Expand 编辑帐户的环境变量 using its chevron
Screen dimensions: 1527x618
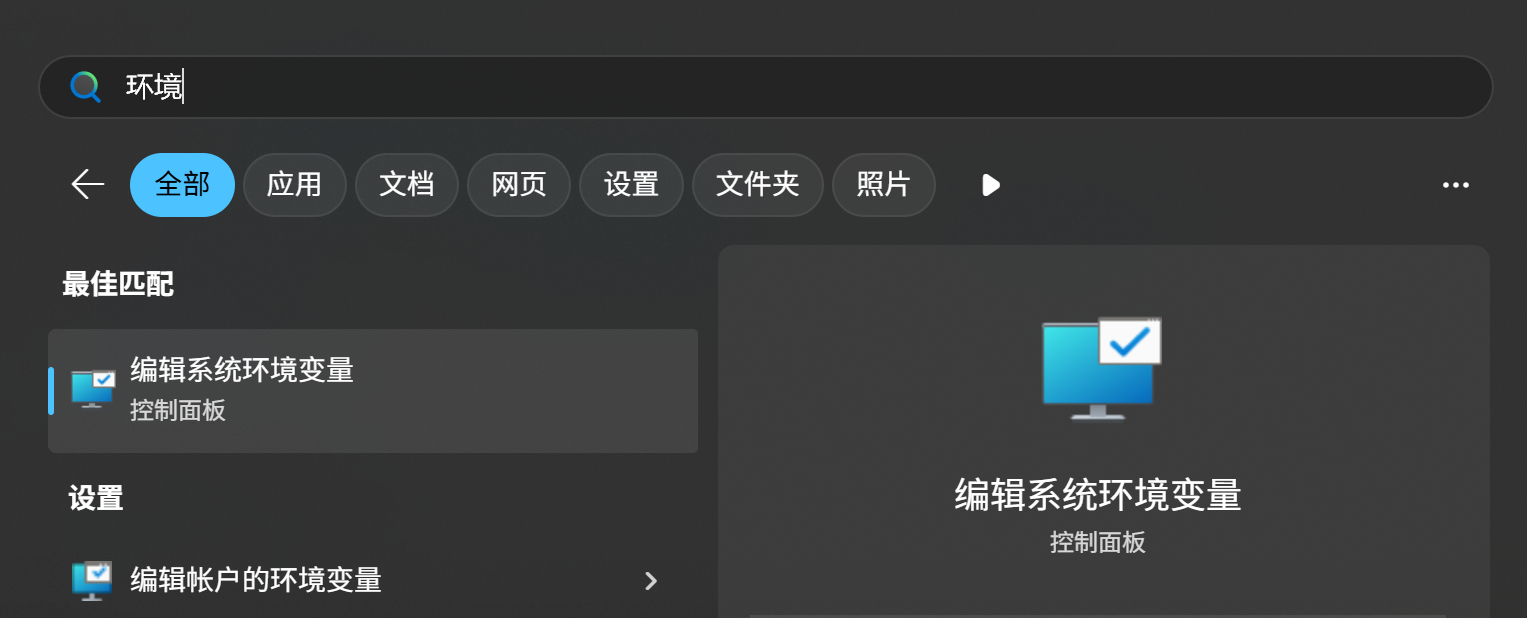pos(651,581)
